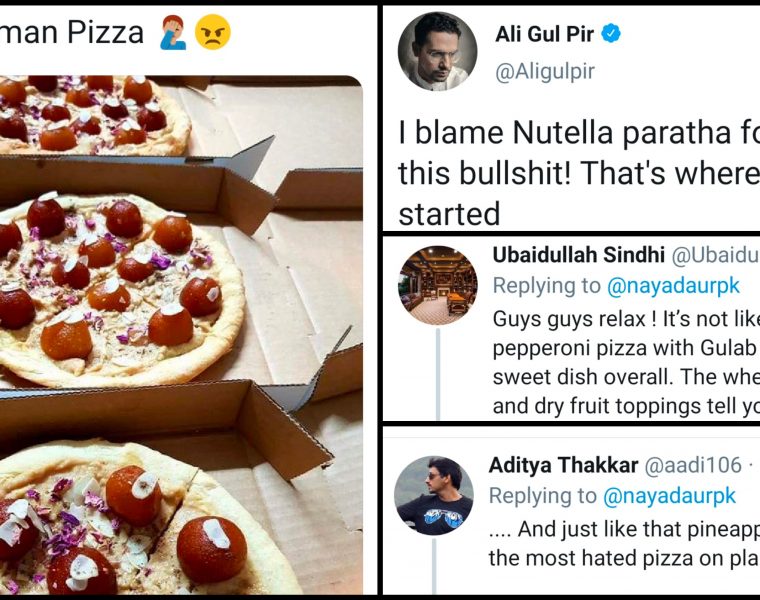Click the blue verified badge

click(611, 34)
